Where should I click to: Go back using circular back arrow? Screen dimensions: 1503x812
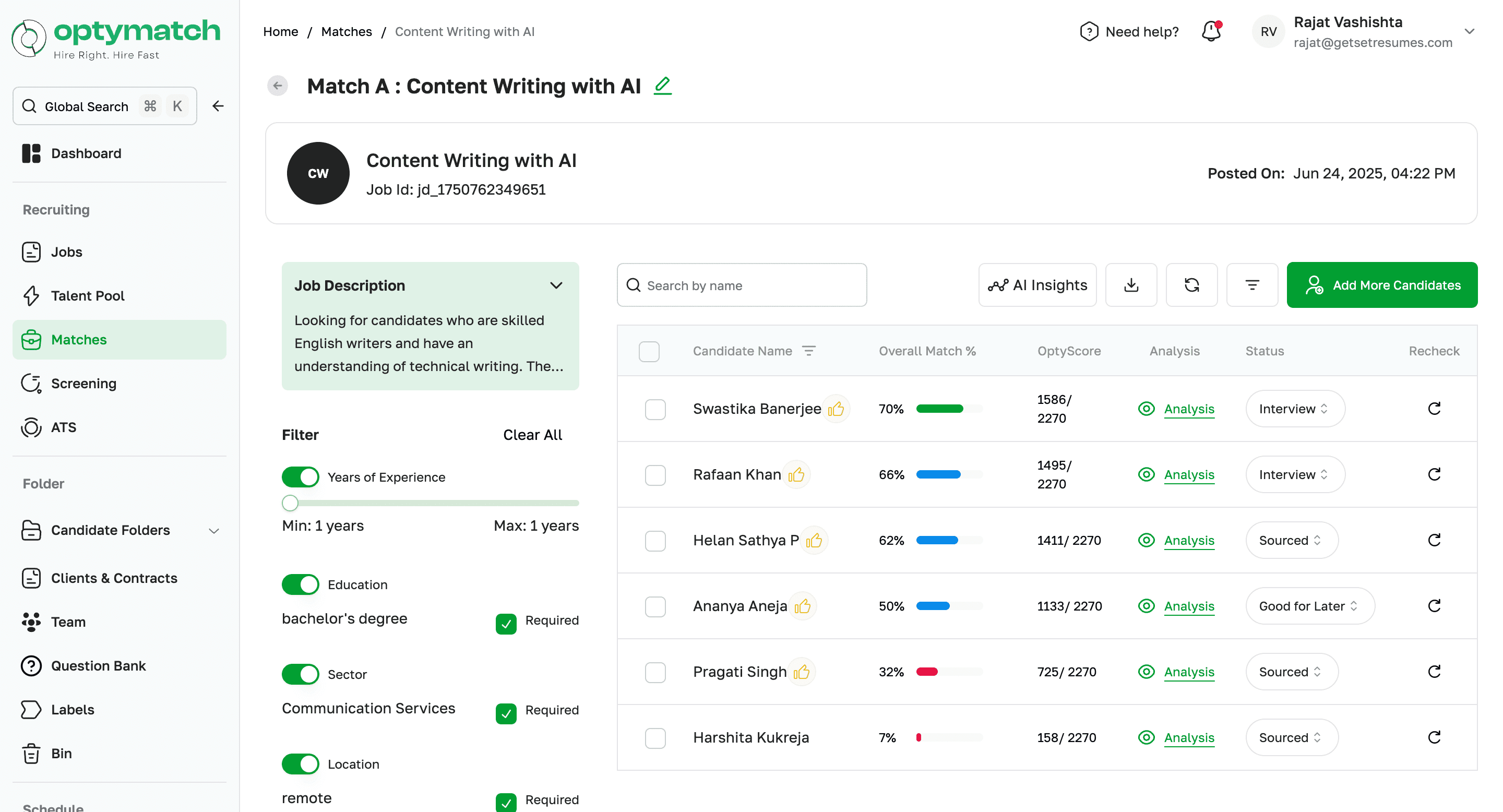[x=278, y=86]
